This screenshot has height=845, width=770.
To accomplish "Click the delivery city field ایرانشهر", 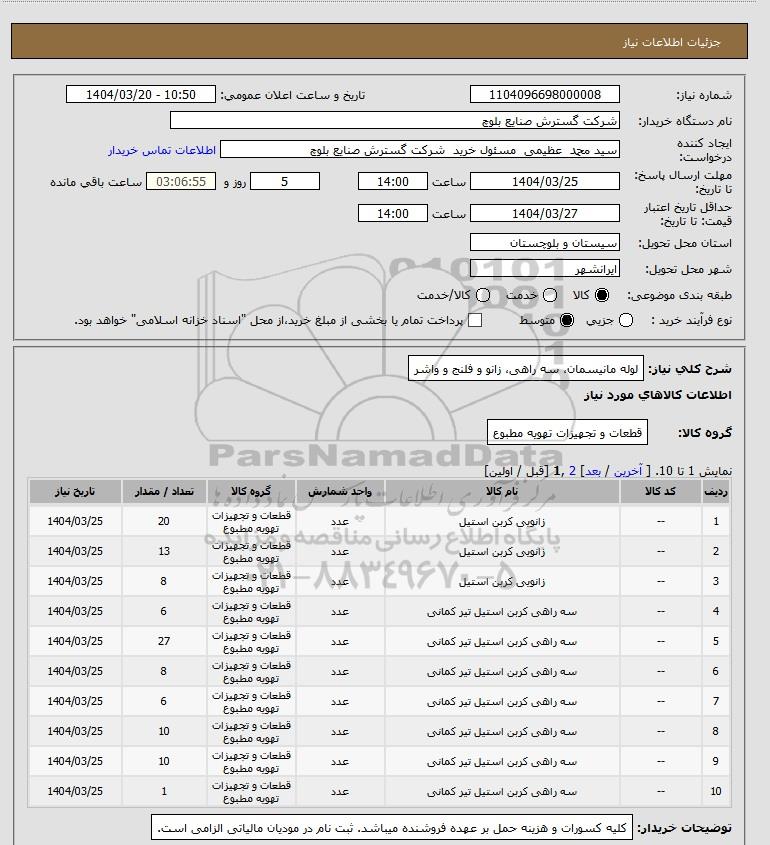I will click(545, 268).
